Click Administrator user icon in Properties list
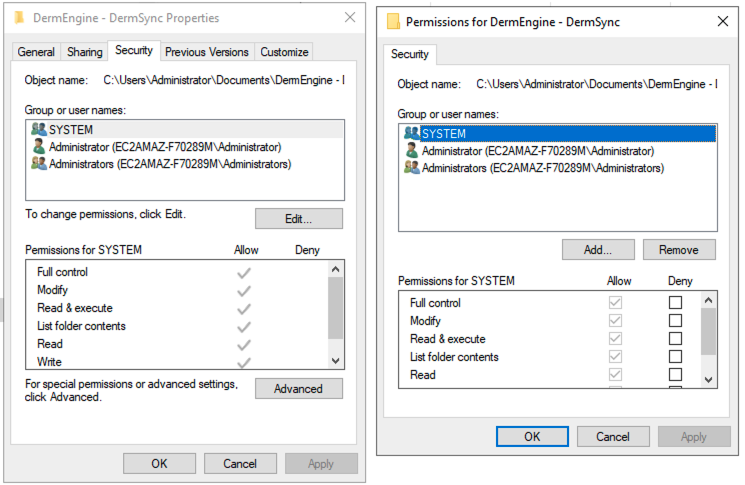Viewport: 745px width, 485px height. (x=39, y=147)
